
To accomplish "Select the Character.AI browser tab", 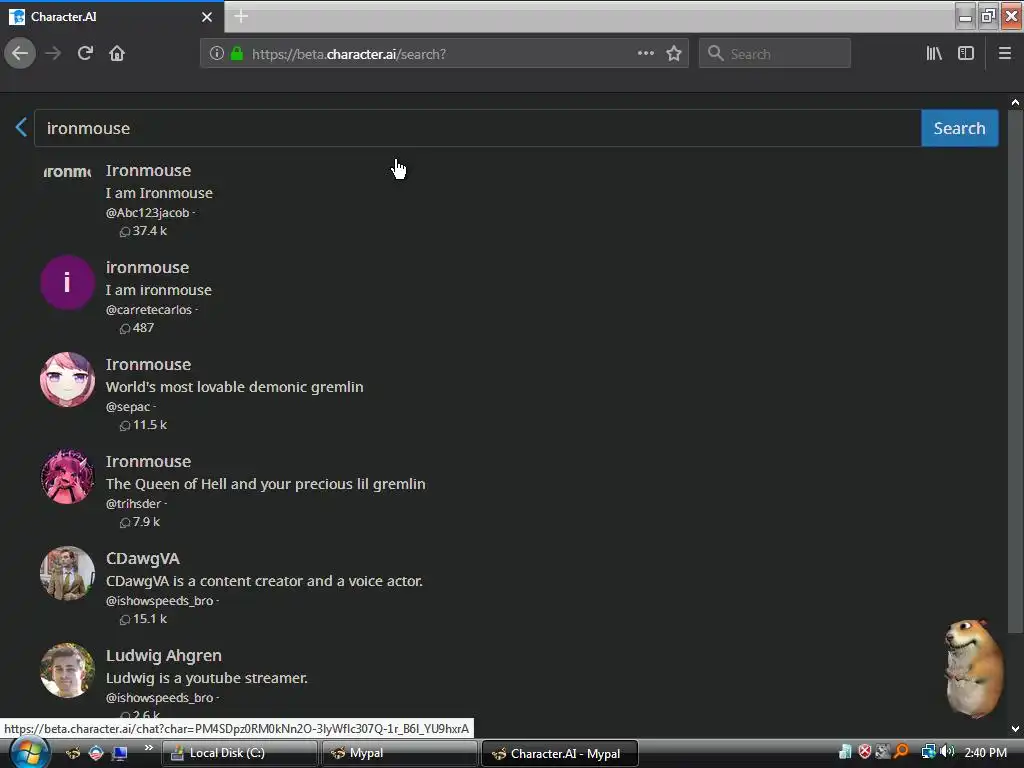I will pos(111,17).
